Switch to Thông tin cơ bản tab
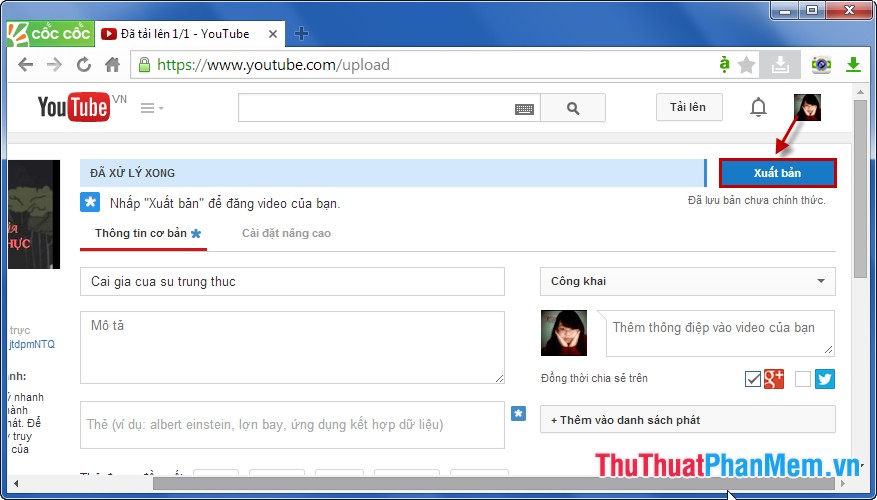The image size is (877, 500). (x=144, y=233)
